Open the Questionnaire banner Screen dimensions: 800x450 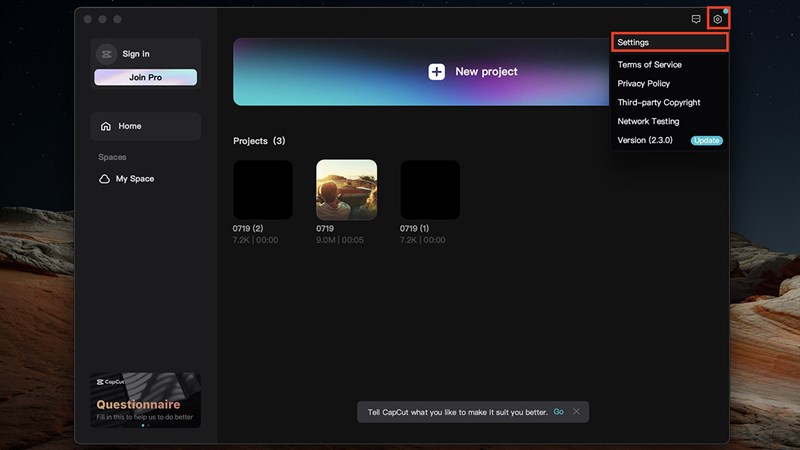click(145, 400)
